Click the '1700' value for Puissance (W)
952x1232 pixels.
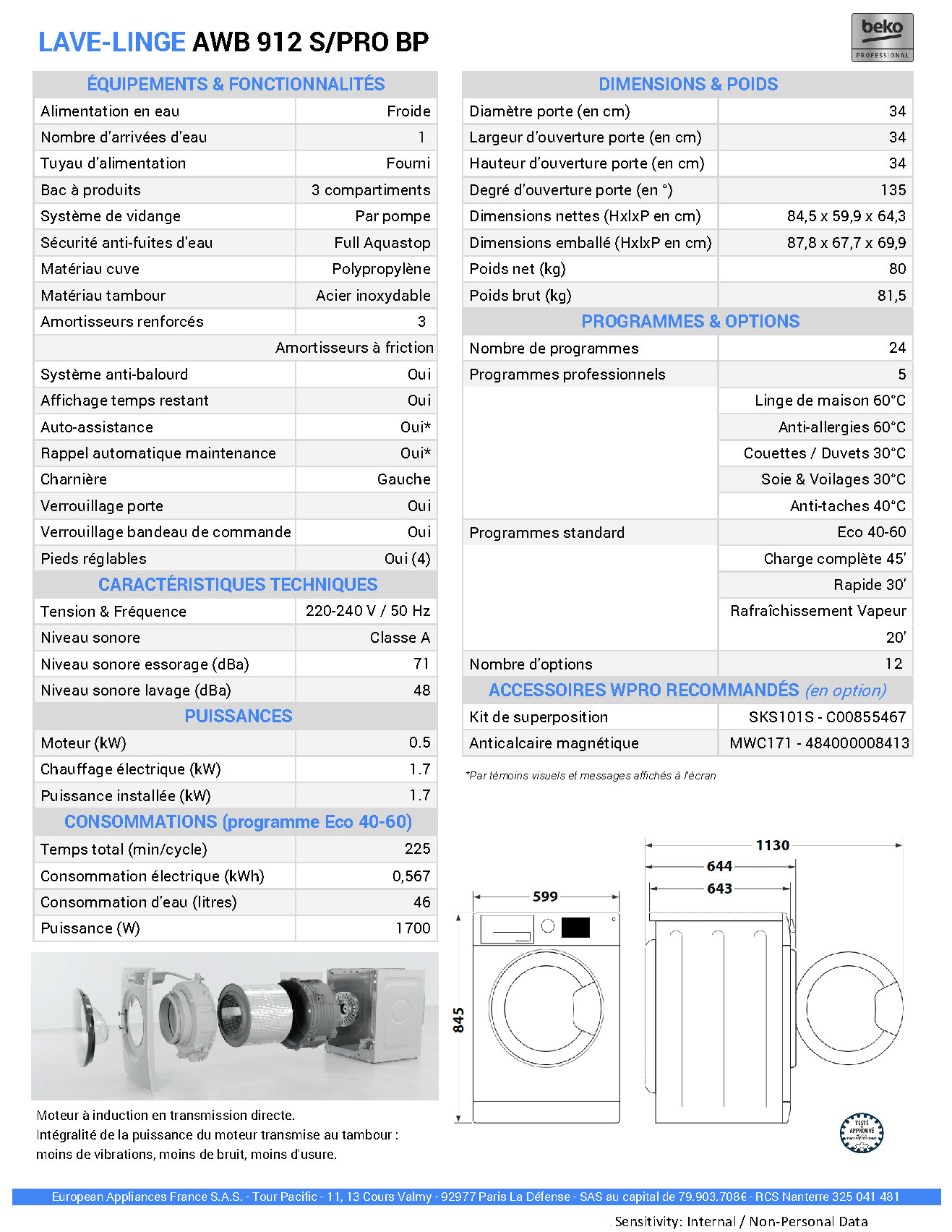(413, 928)
